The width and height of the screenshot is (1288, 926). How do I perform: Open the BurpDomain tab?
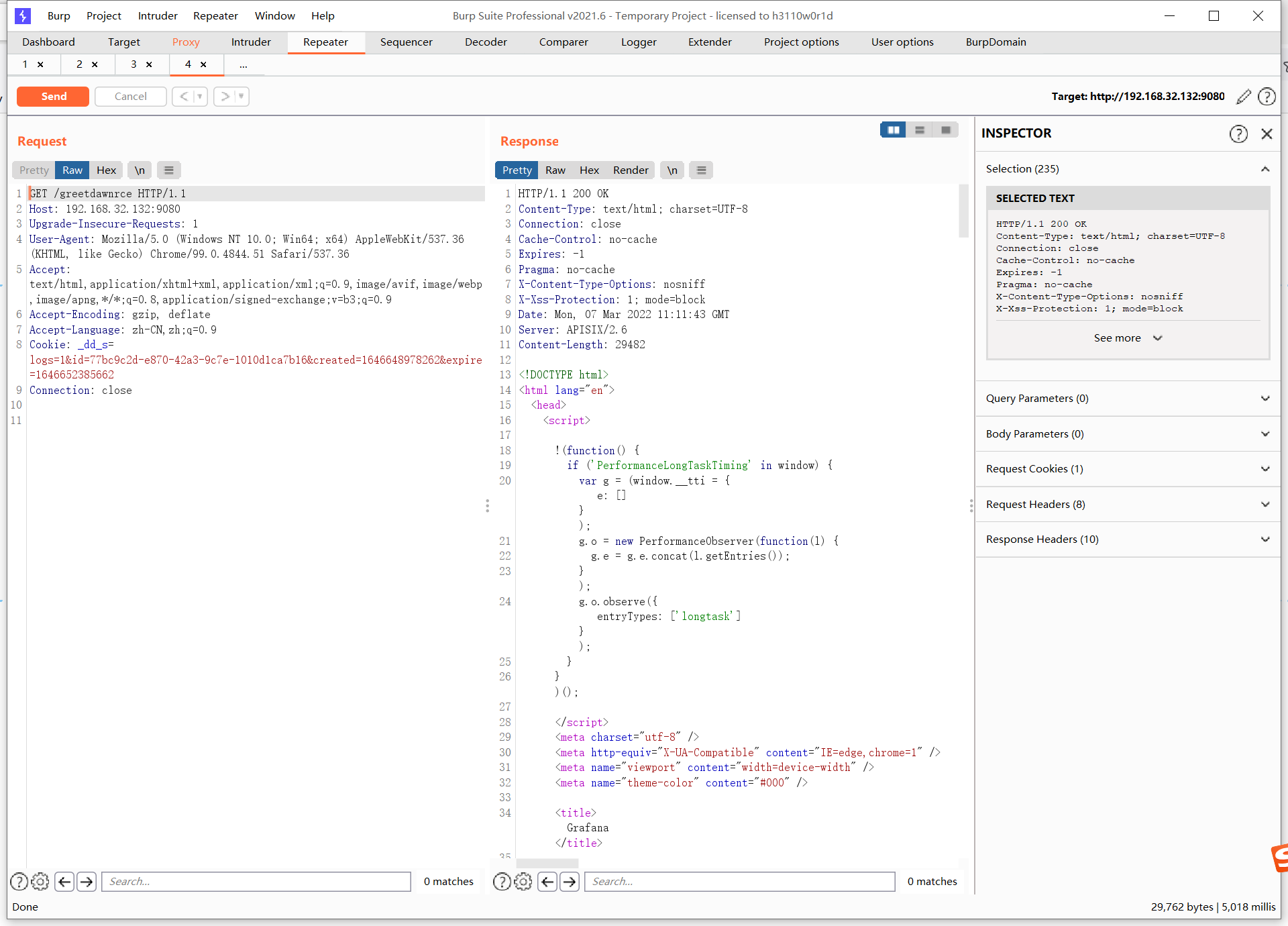pos(996,42)
